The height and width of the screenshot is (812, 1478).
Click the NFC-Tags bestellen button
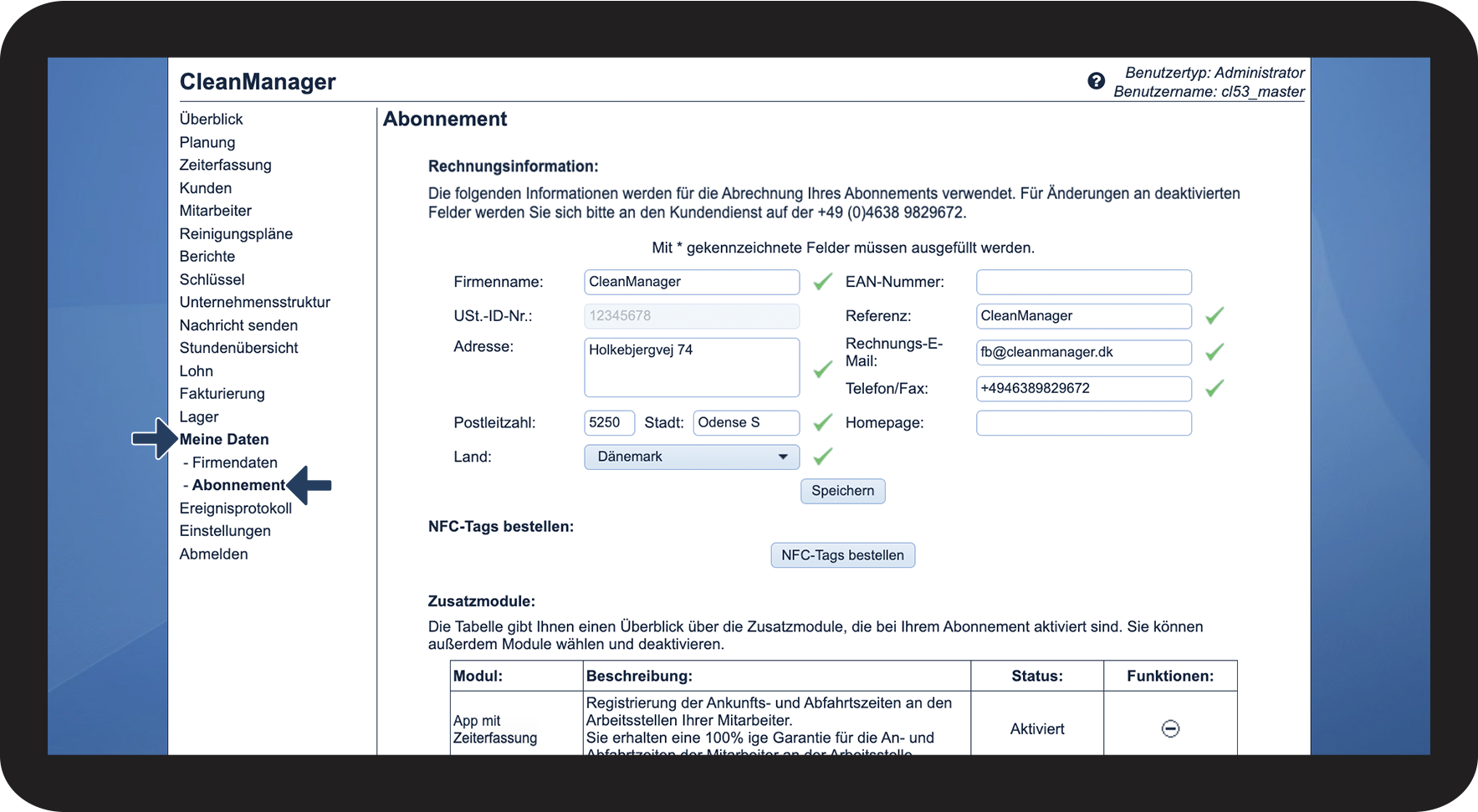842,555
